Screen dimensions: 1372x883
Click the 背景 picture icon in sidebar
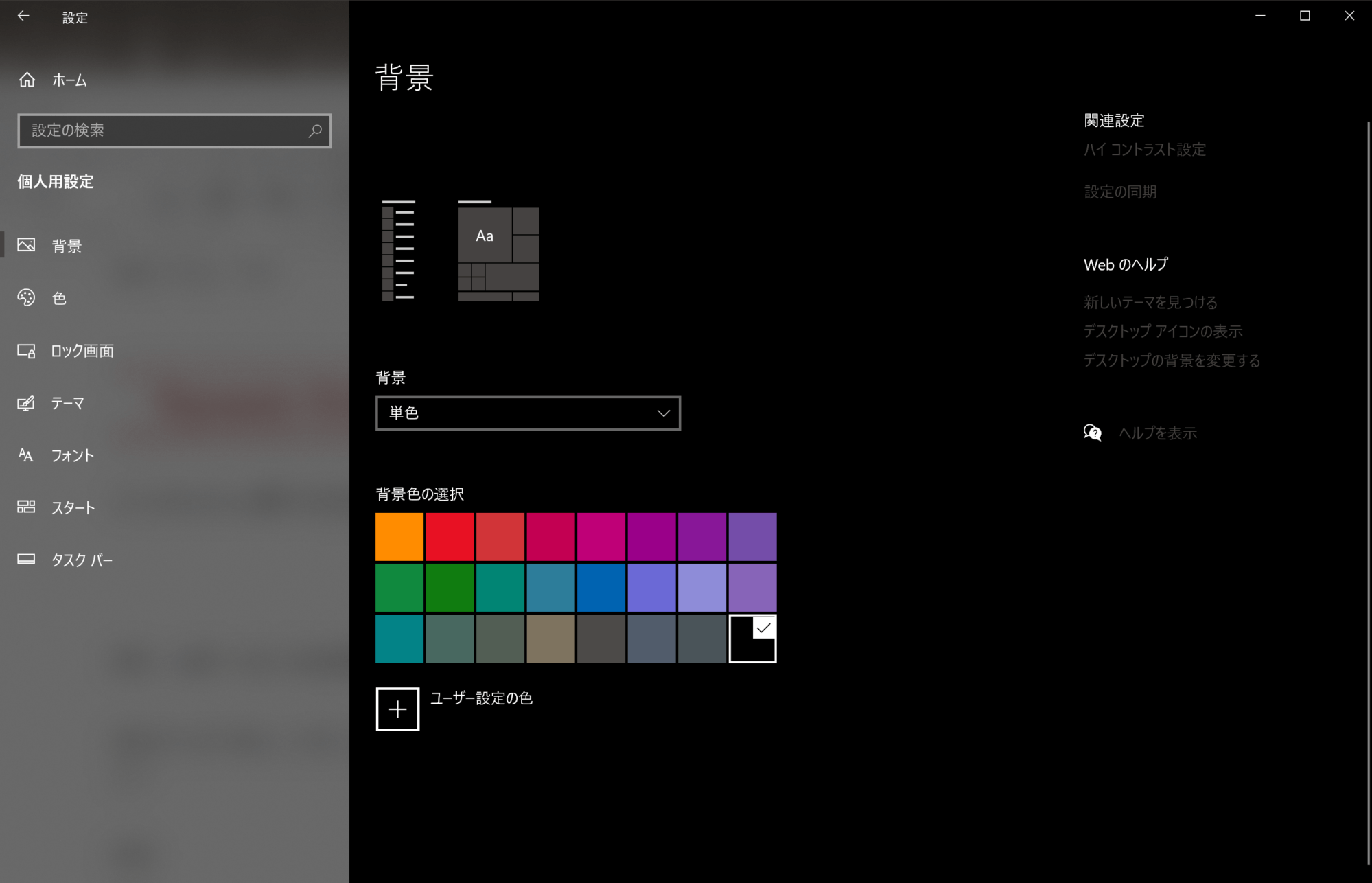click(x=26, y=245)
